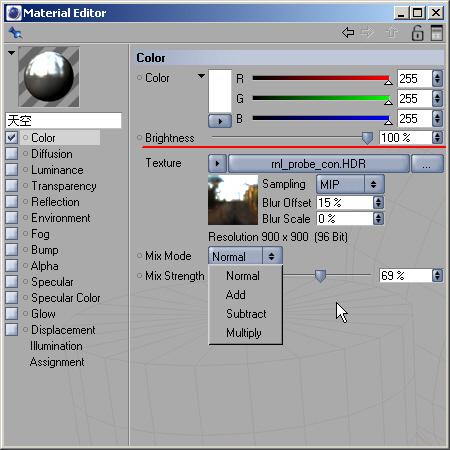450x450 pixels.
Task: Choose Multiply from the Mix Mode list
Action: click(244, 333)
